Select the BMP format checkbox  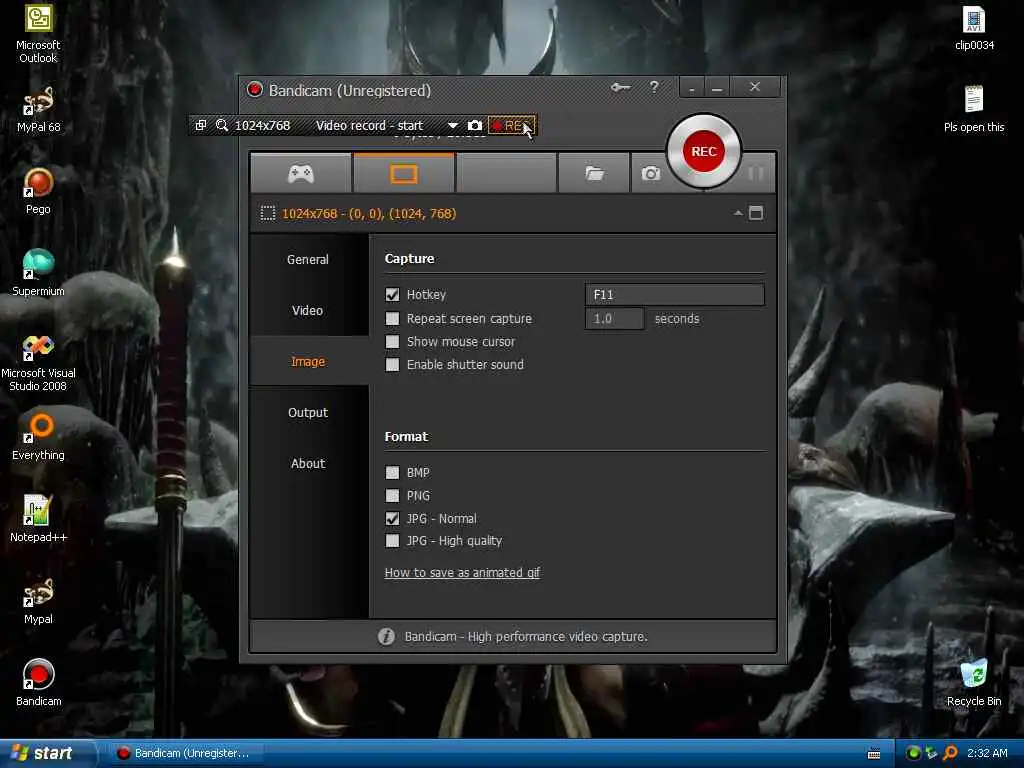coord(392,472)
